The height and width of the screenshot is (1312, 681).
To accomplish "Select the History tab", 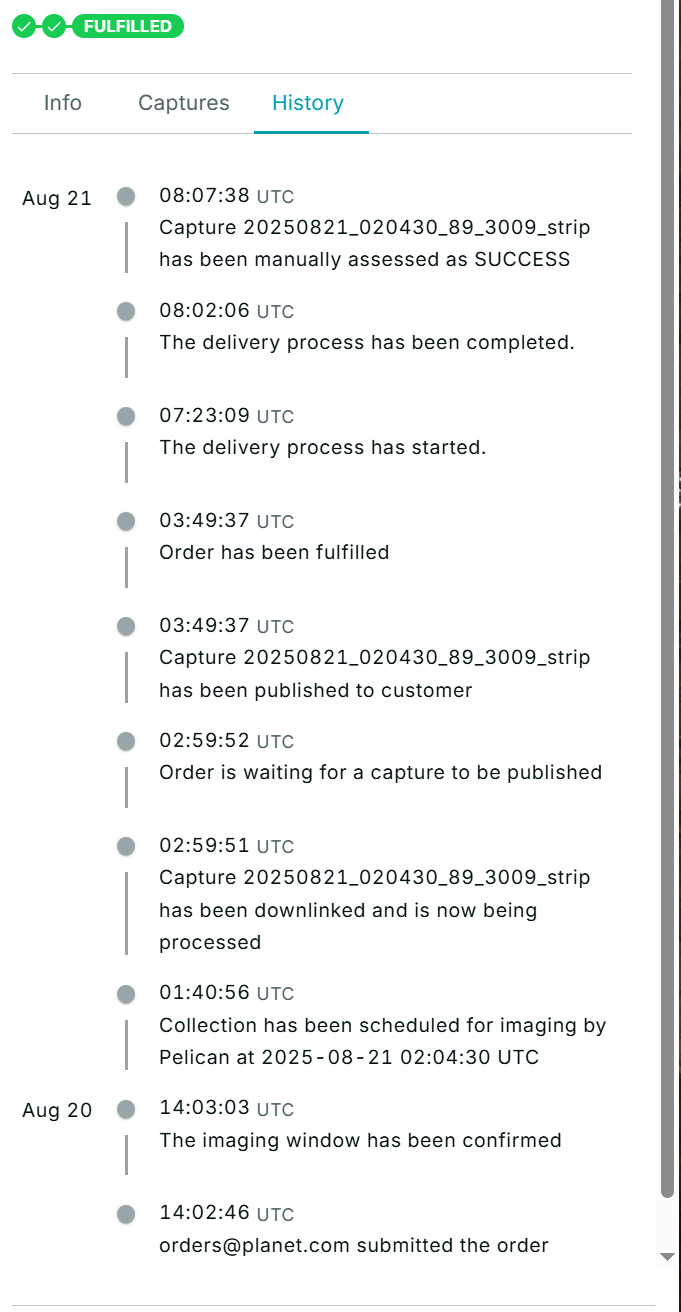I will [308, 103].
